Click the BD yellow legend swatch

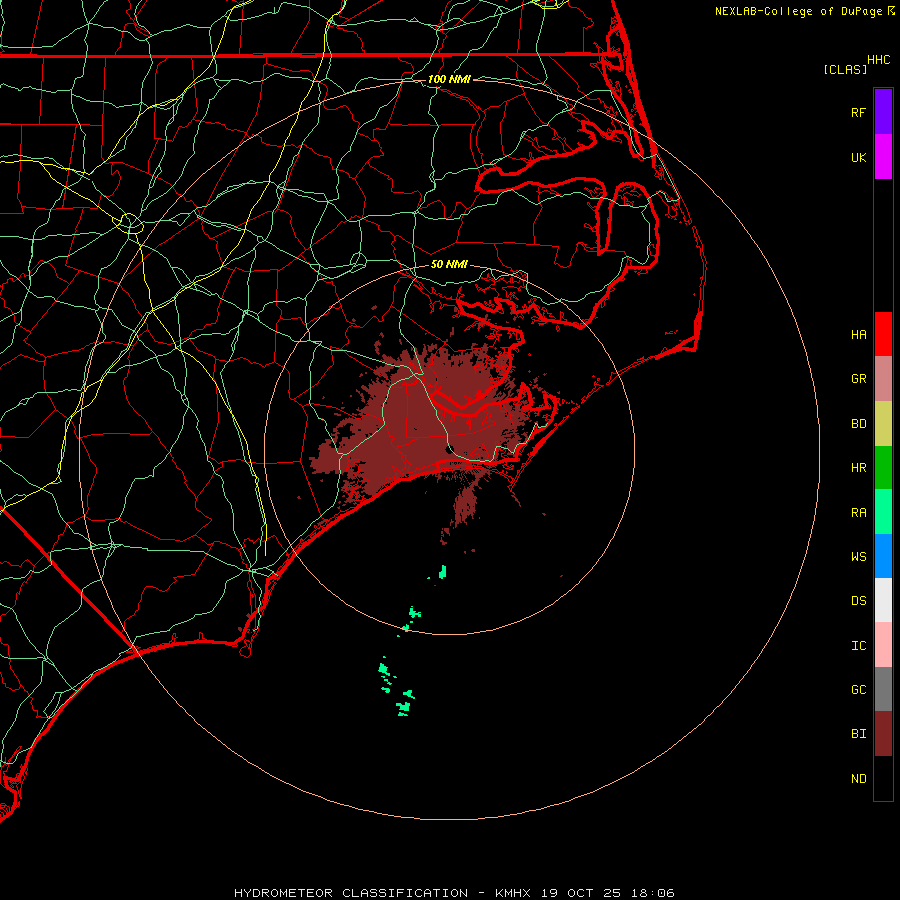(883, 424)
